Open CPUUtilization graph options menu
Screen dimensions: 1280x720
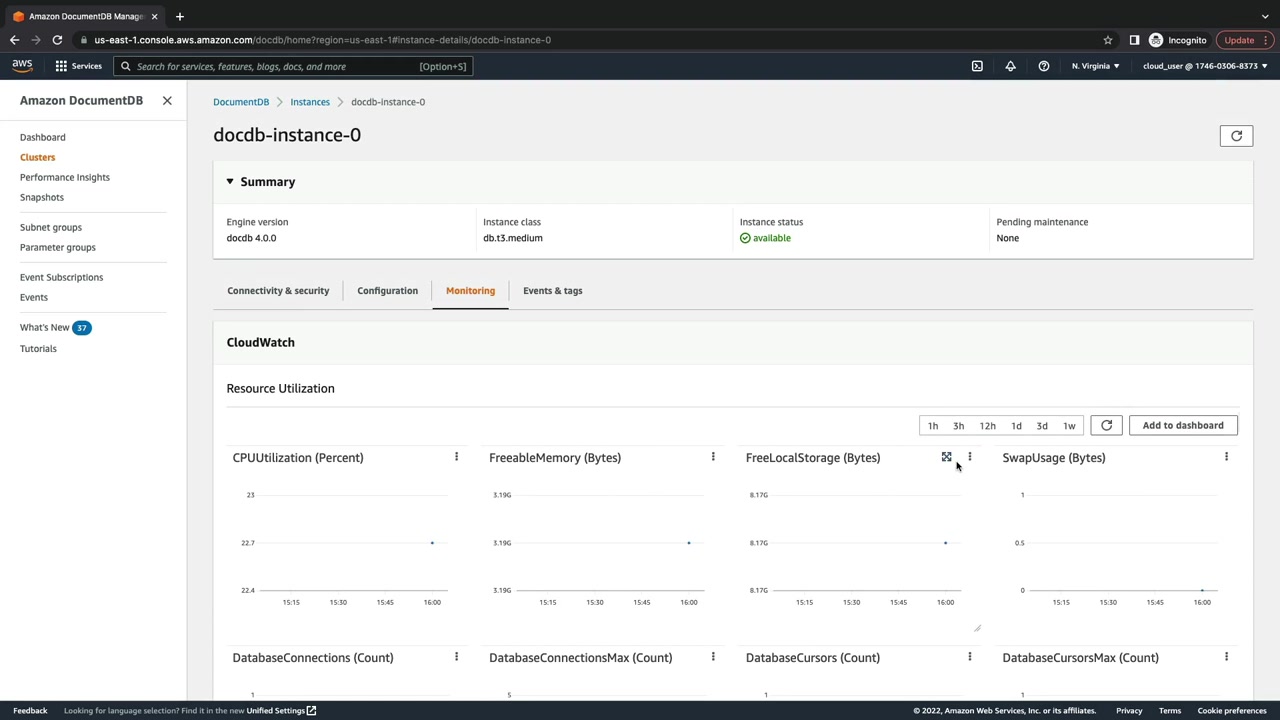(x=456, y=457)
